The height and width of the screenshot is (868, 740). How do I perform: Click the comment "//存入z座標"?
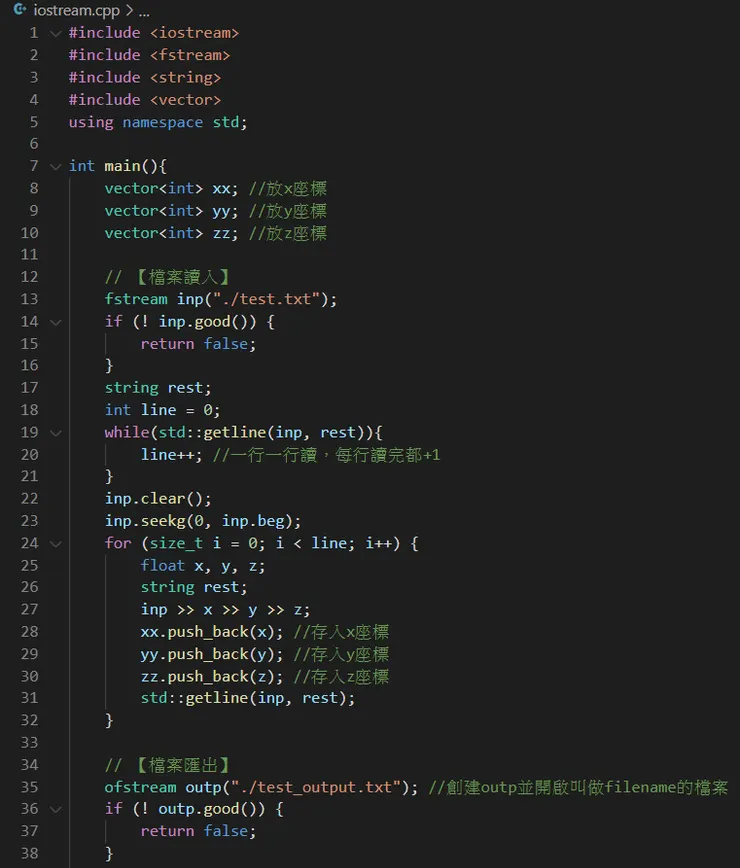pyautogui.click(x=341, y=676)
